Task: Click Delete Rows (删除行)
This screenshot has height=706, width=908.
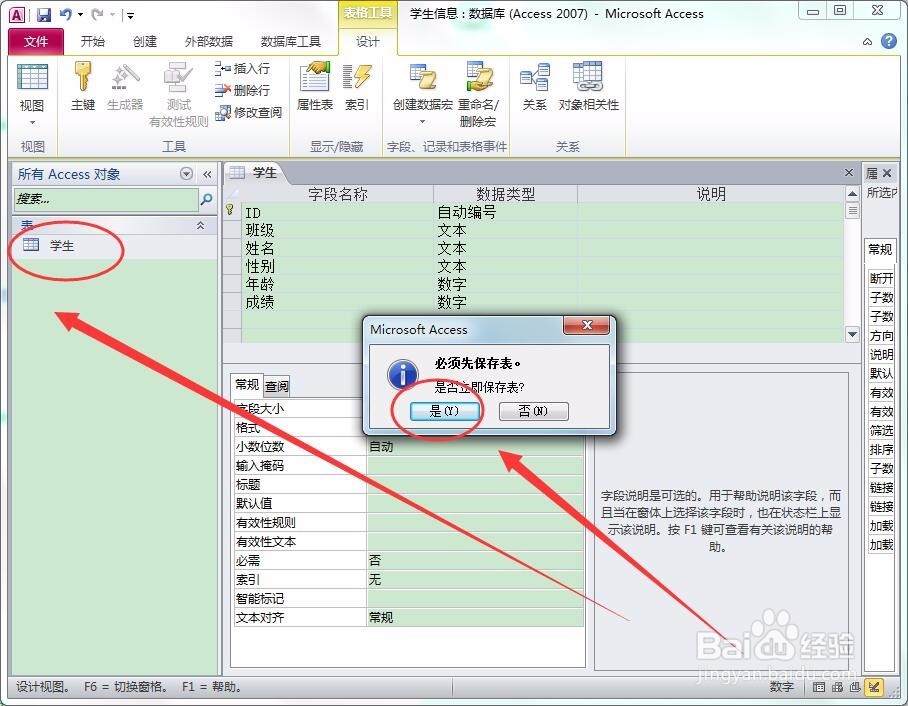Action: tap(242, 90)
